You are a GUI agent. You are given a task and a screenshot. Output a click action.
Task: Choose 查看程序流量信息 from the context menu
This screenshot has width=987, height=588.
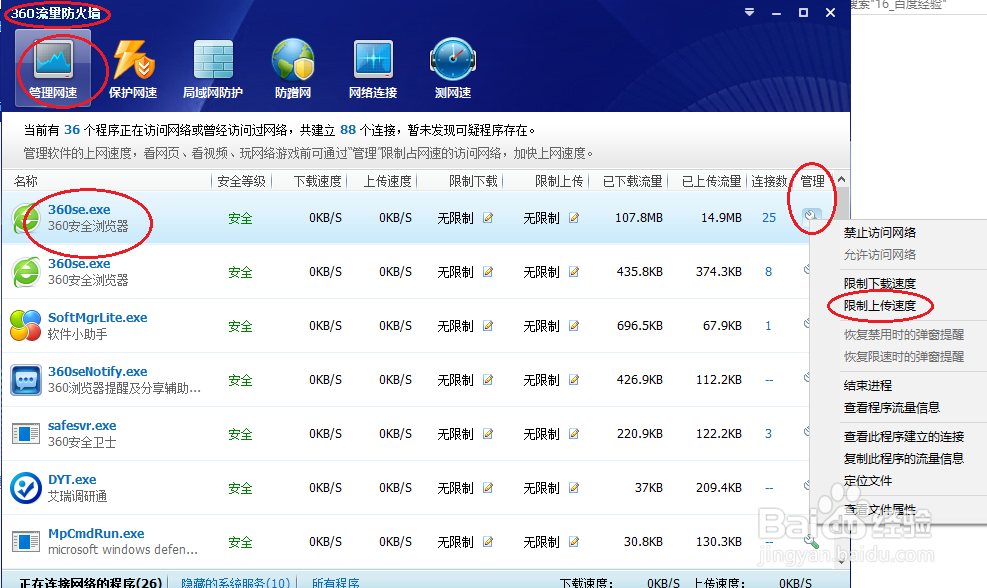[891, 408]
